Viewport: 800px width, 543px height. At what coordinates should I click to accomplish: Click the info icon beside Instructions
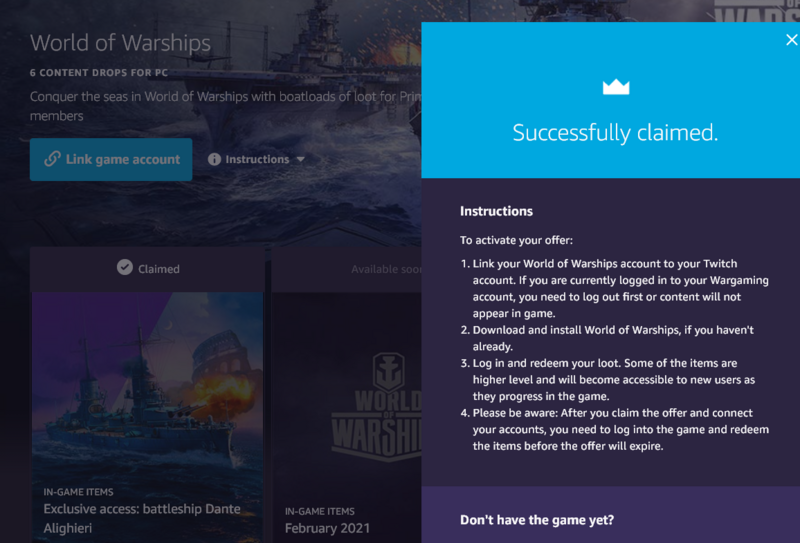pyautogui.click(x=214, y=159)
